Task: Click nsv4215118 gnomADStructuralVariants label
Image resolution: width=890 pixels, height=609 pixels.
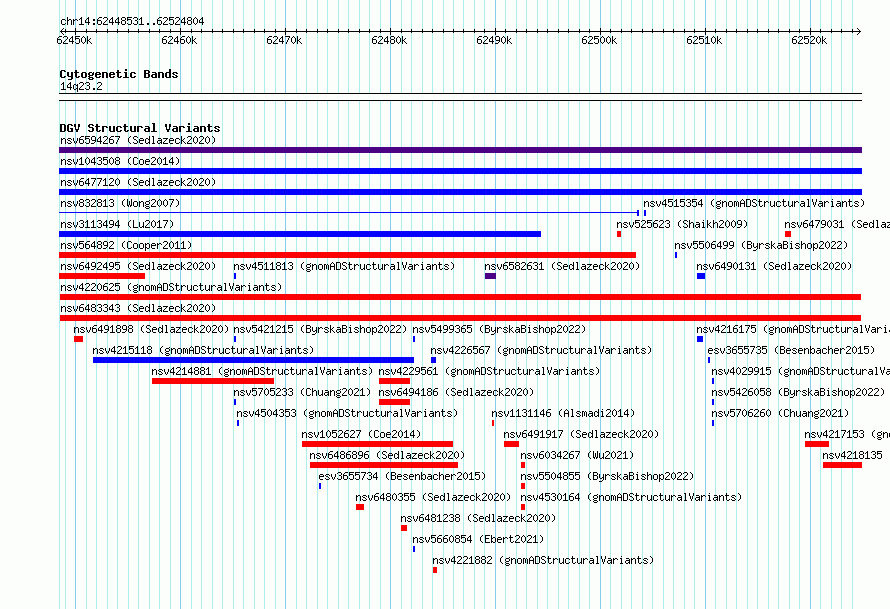Action: click(203, 350)
